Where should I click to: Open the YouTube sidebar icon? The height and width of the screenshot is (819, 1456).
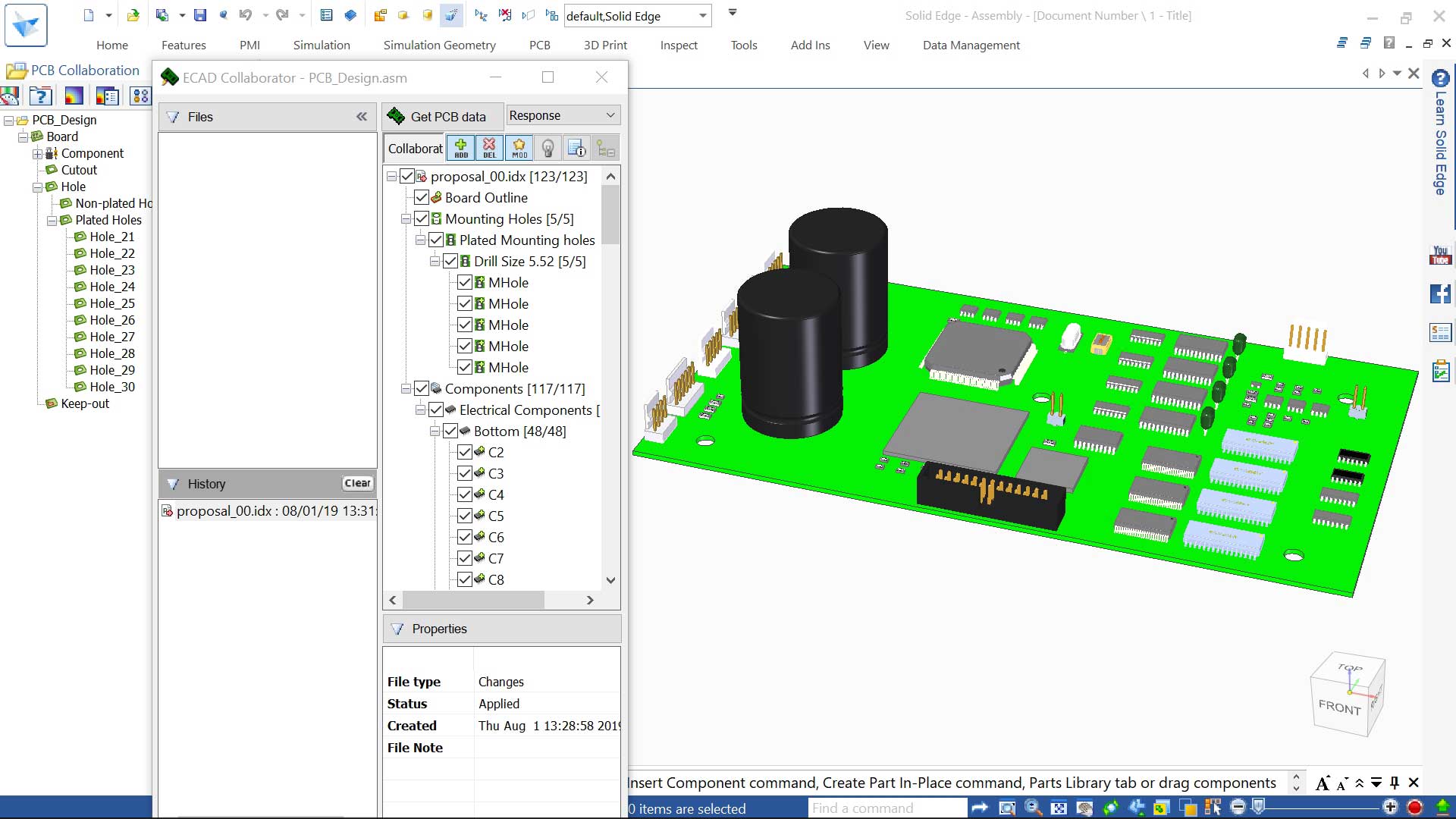pyautogui.click(x=1440, y=256)
